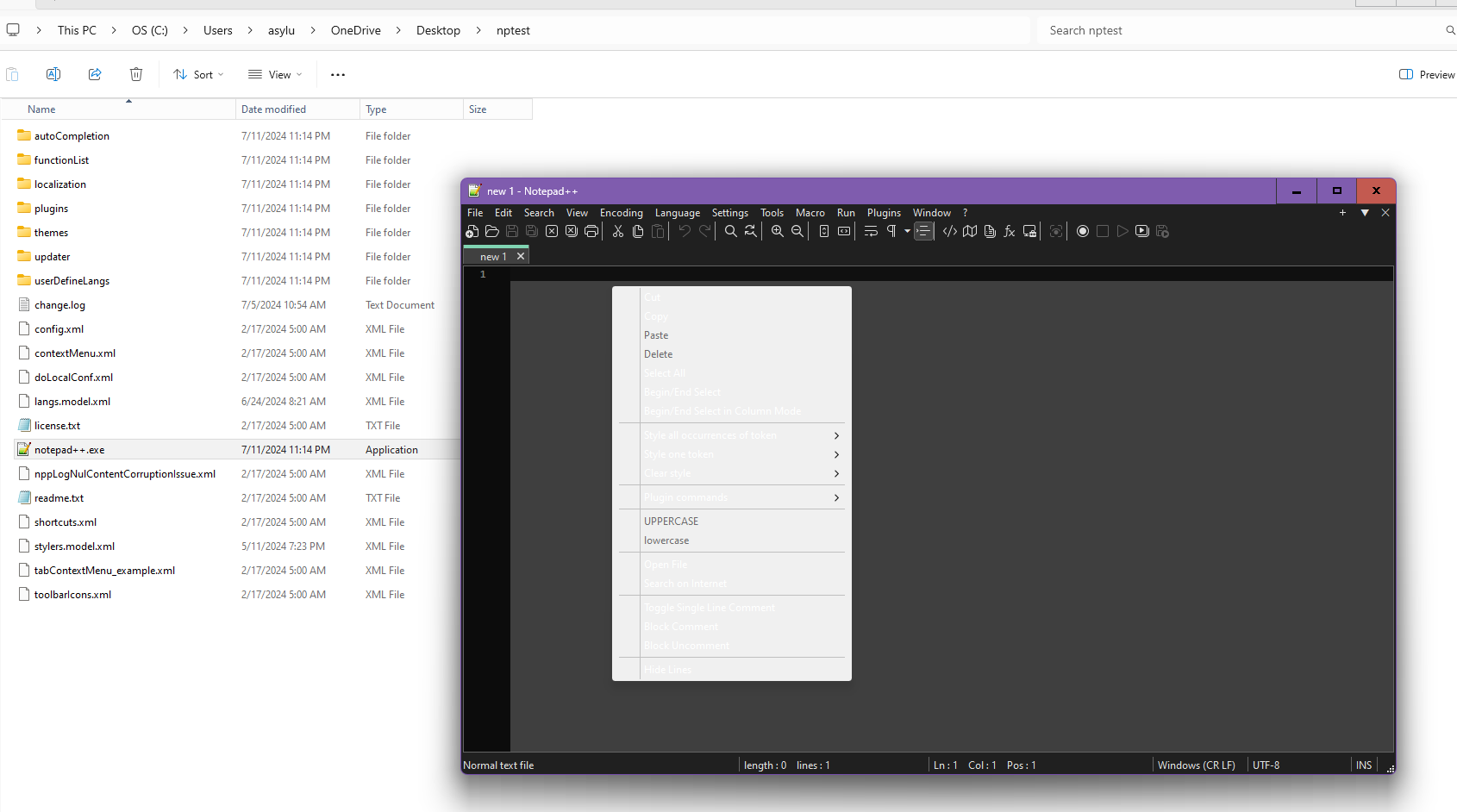Image resolution: width=1457 pixels, height=812 pixels.
Task: Toggle Show indent guide toolbar button
Action: pos(923,231)
